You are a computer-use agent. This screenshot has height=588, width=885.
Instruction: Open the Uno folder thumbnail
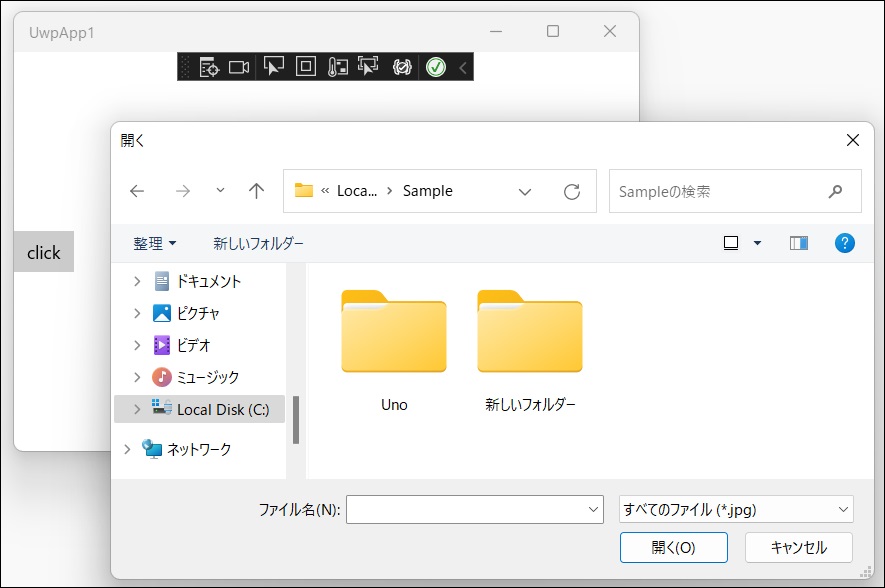tap(394, 333)
